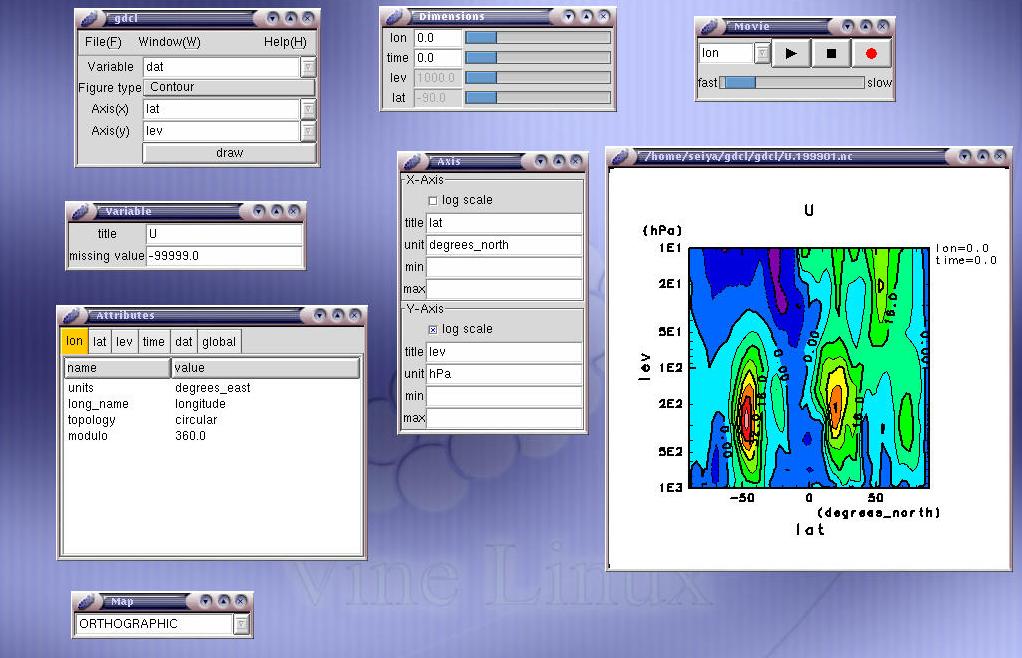Shade the gdcl window with the down-arrow button
This screenshot has width=1022, height=658.
coord(273,18)
